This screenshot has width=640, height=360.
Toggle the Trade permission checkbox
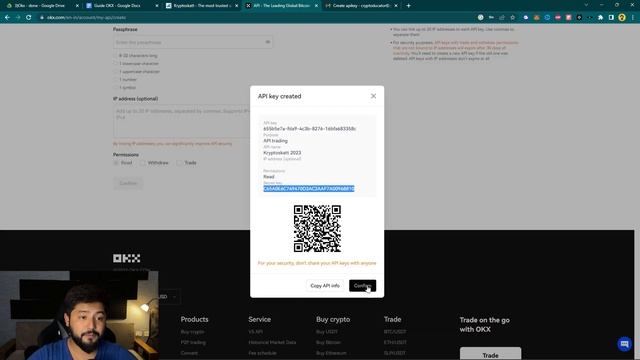click(179, 163)
